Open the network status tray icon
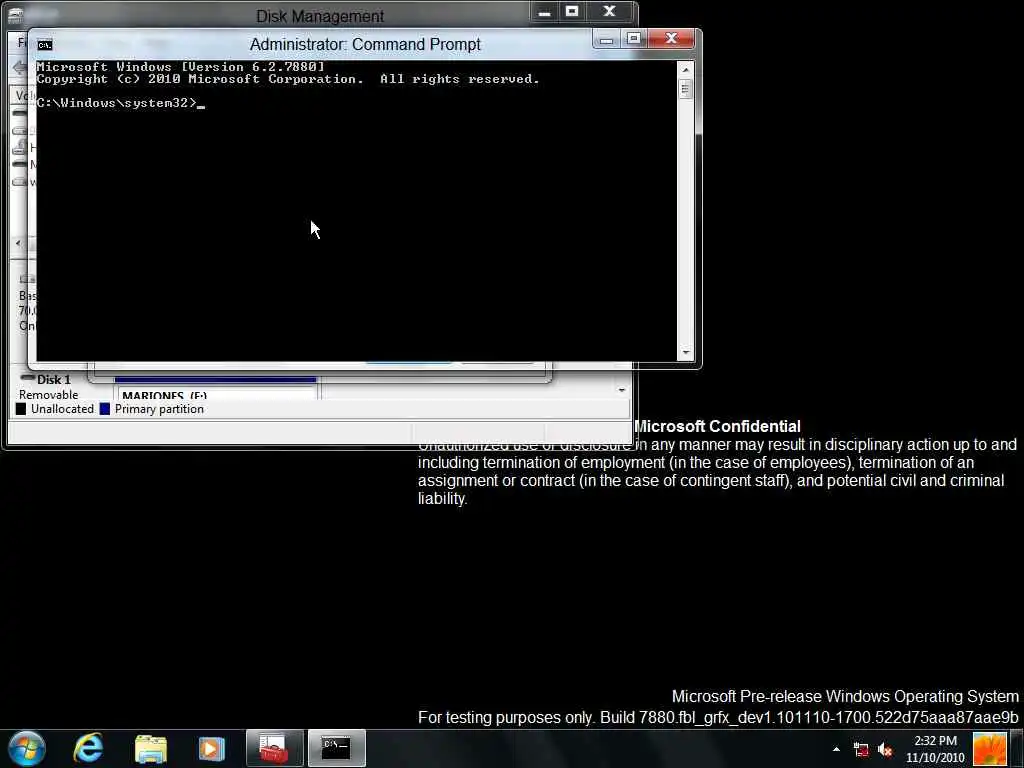The width and height of the screenshot is (1024, 768). [x=861, y=750]
